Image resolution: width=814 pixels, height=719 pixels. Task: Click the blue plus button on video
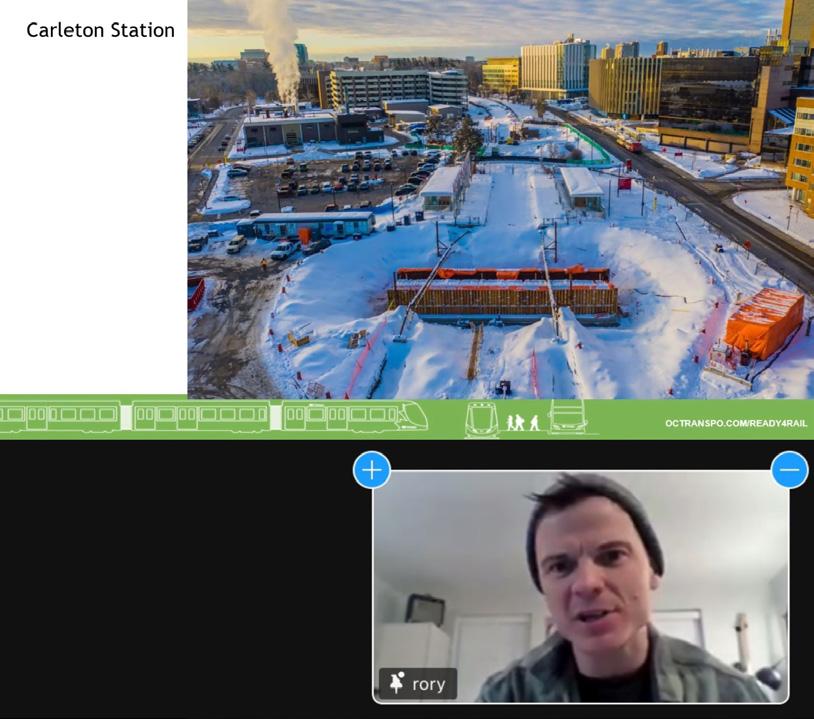372,470
